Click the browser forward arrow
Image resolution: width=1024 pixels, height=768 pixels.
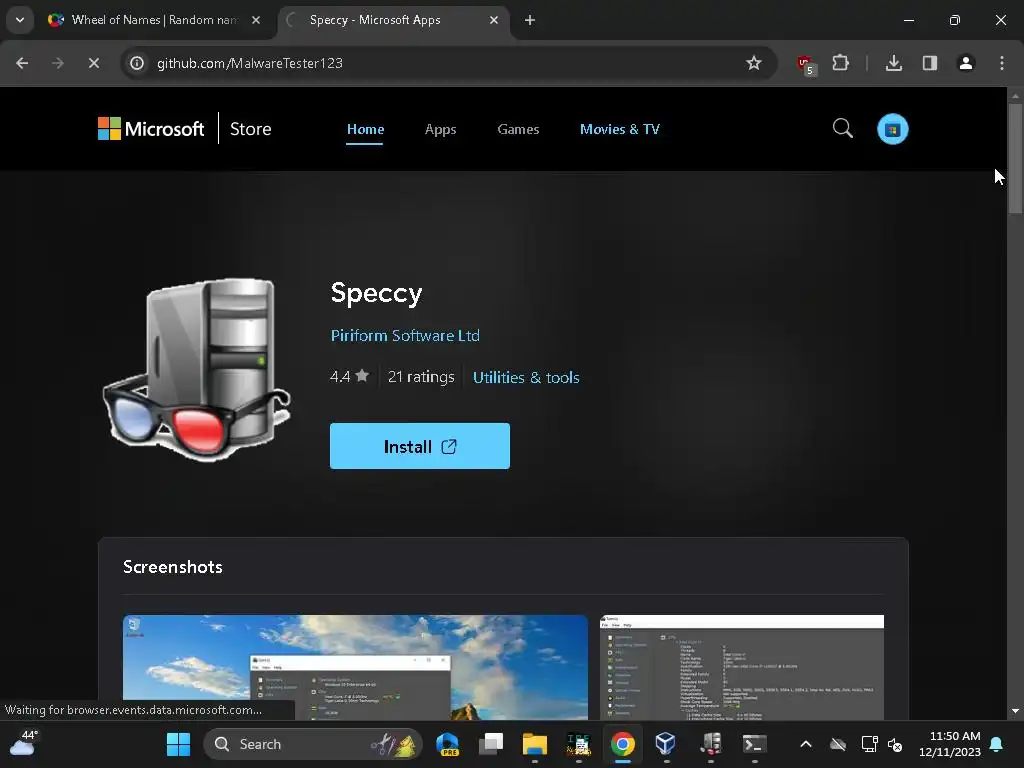57,63
